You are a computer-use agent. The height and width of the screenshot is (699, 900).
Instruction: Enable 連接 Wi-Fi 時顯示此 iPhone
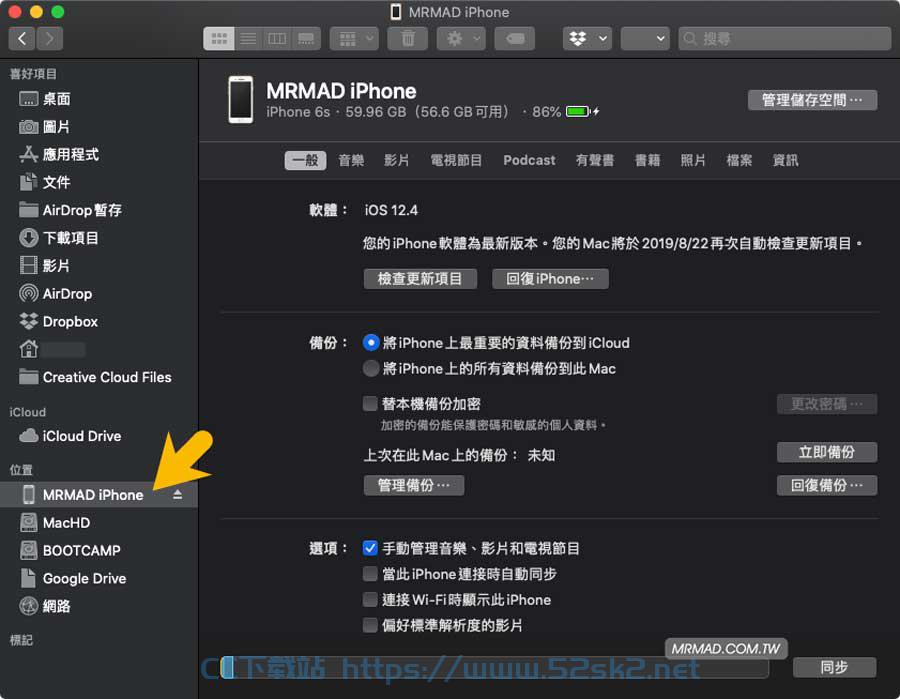(370, 600)
